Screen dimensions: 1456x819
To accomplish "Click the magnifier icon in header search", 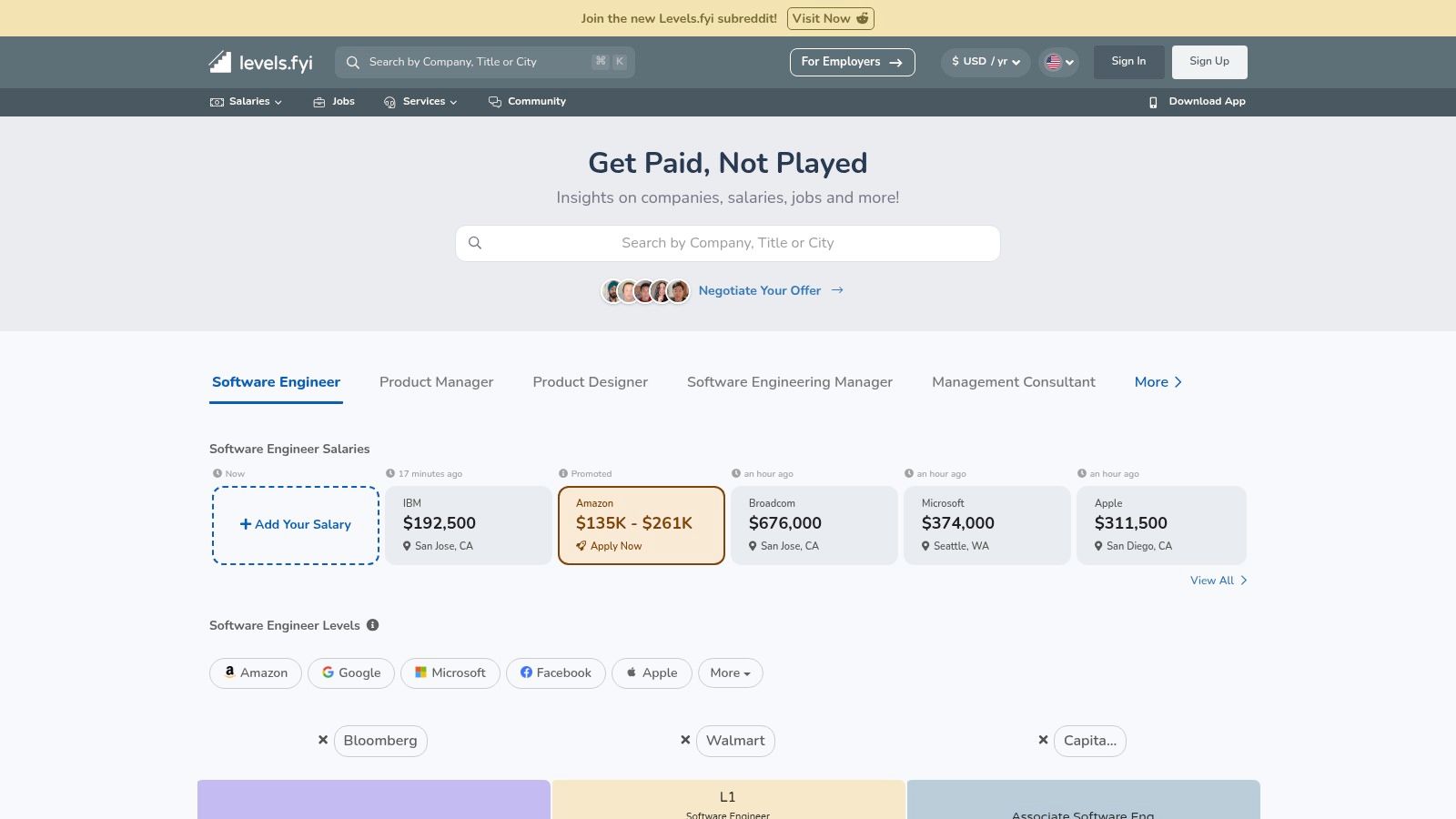I will pos(353,62).
